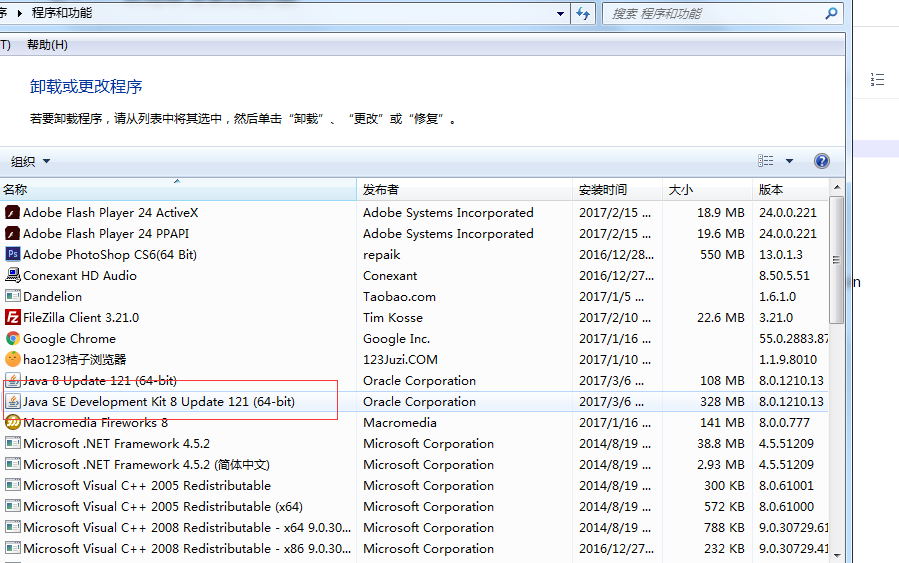Click the .NET Framework 4.5.2 (简体中文) icon
The image size is (899, 563).
coord(13,465)
